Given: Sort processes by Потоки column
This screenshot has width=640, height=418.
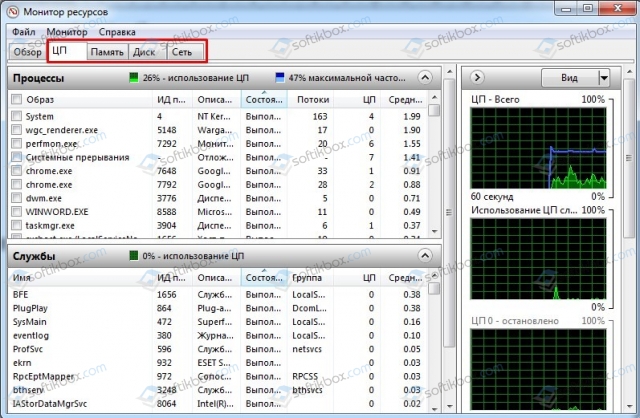Looking at the screenshot, I should pos(312,100).
